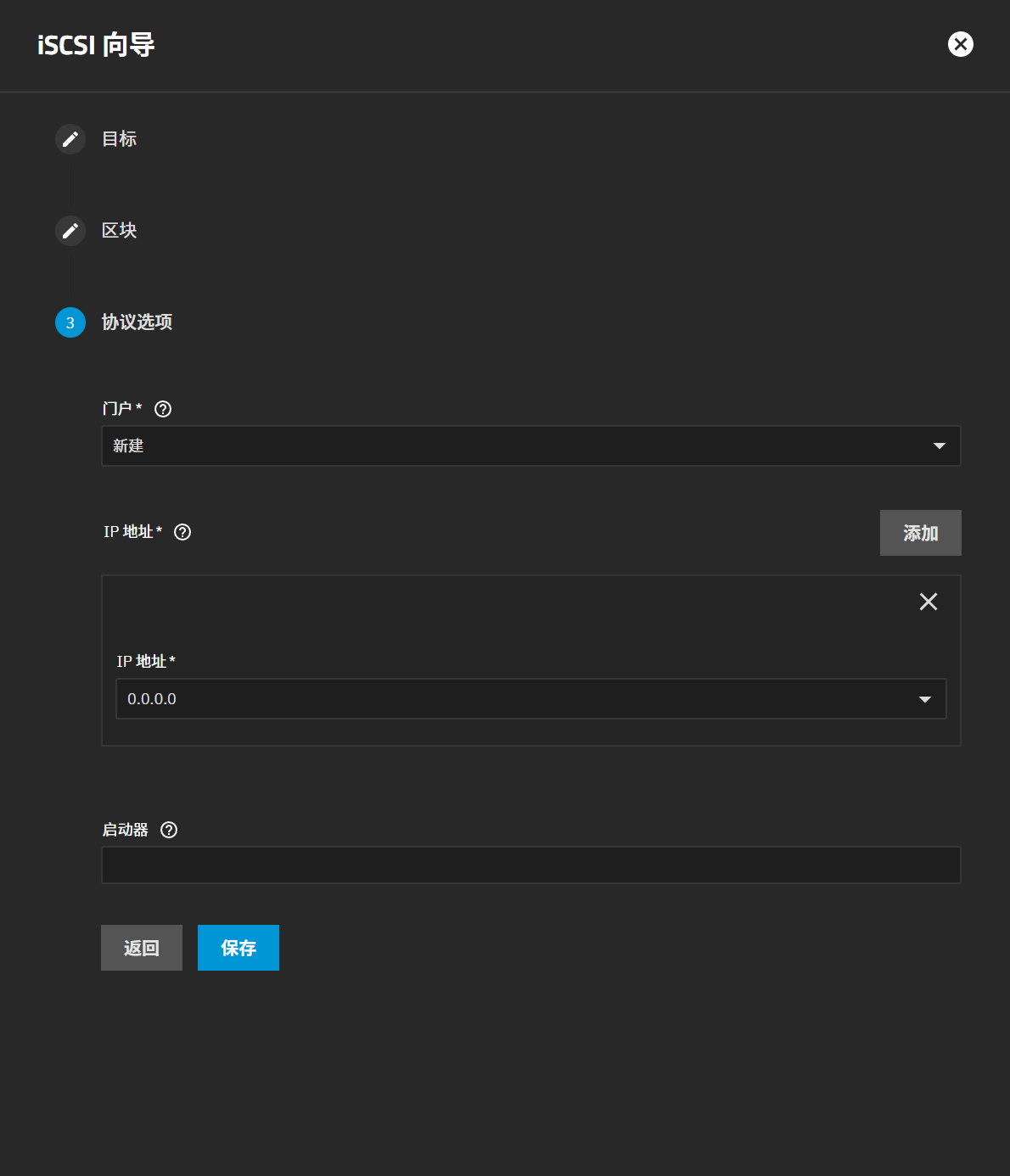
Task: Go to the 目标 step label
Action: (119, 139)
